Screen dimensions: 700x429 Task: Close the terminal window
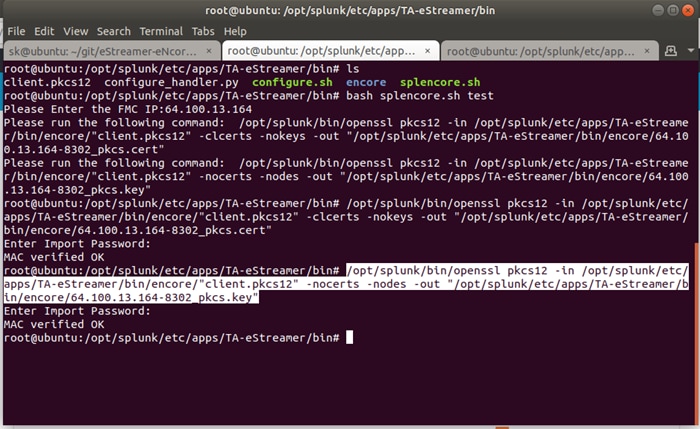point(688,10)
